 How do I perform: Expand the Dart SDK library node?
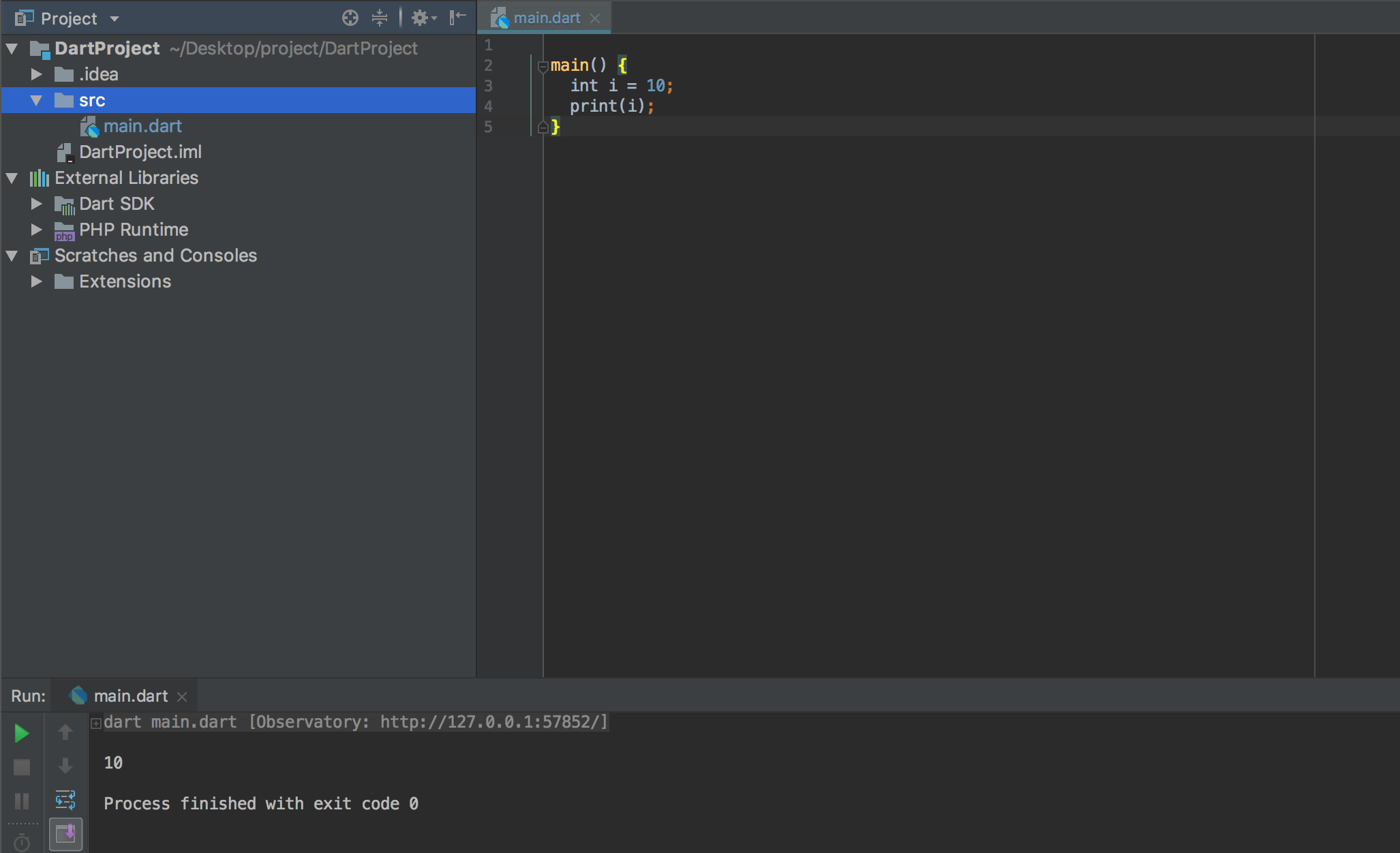click(x=37, y=204)
